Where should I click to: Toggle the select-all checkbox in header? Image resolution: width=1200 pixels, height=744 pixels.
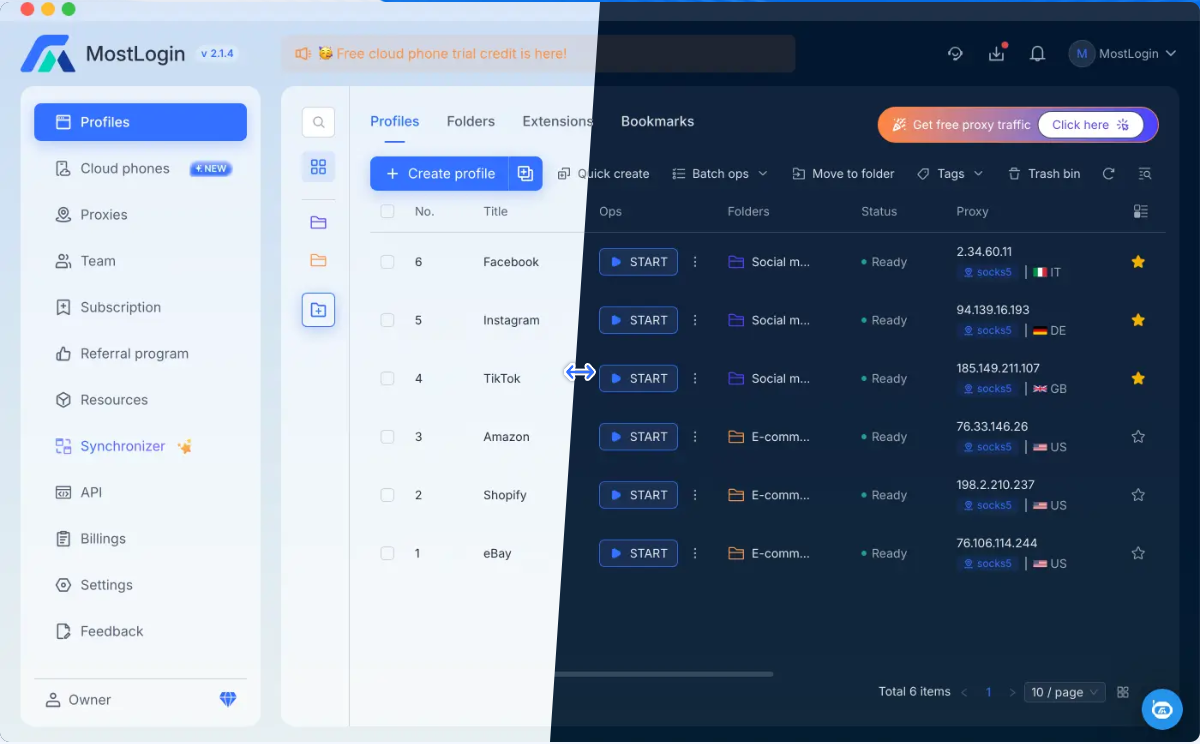point(388,211)
